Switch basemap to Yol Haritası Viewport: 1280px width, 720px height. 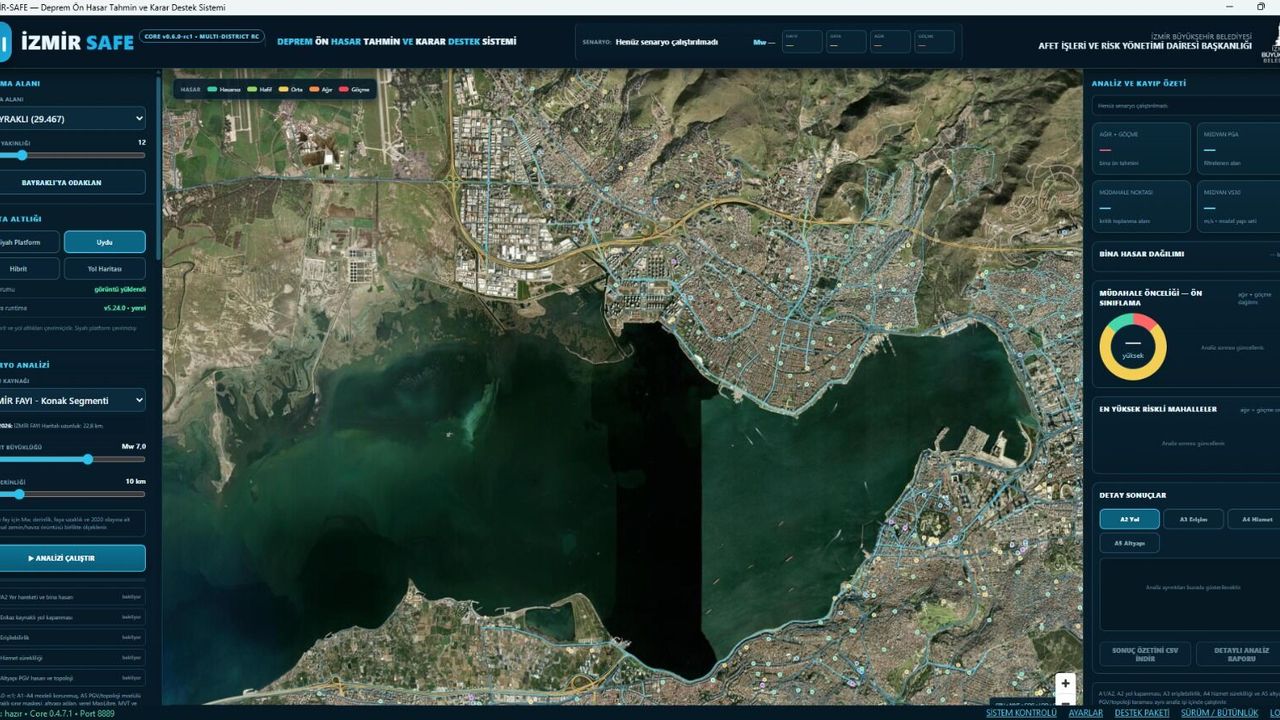[105, 268]
